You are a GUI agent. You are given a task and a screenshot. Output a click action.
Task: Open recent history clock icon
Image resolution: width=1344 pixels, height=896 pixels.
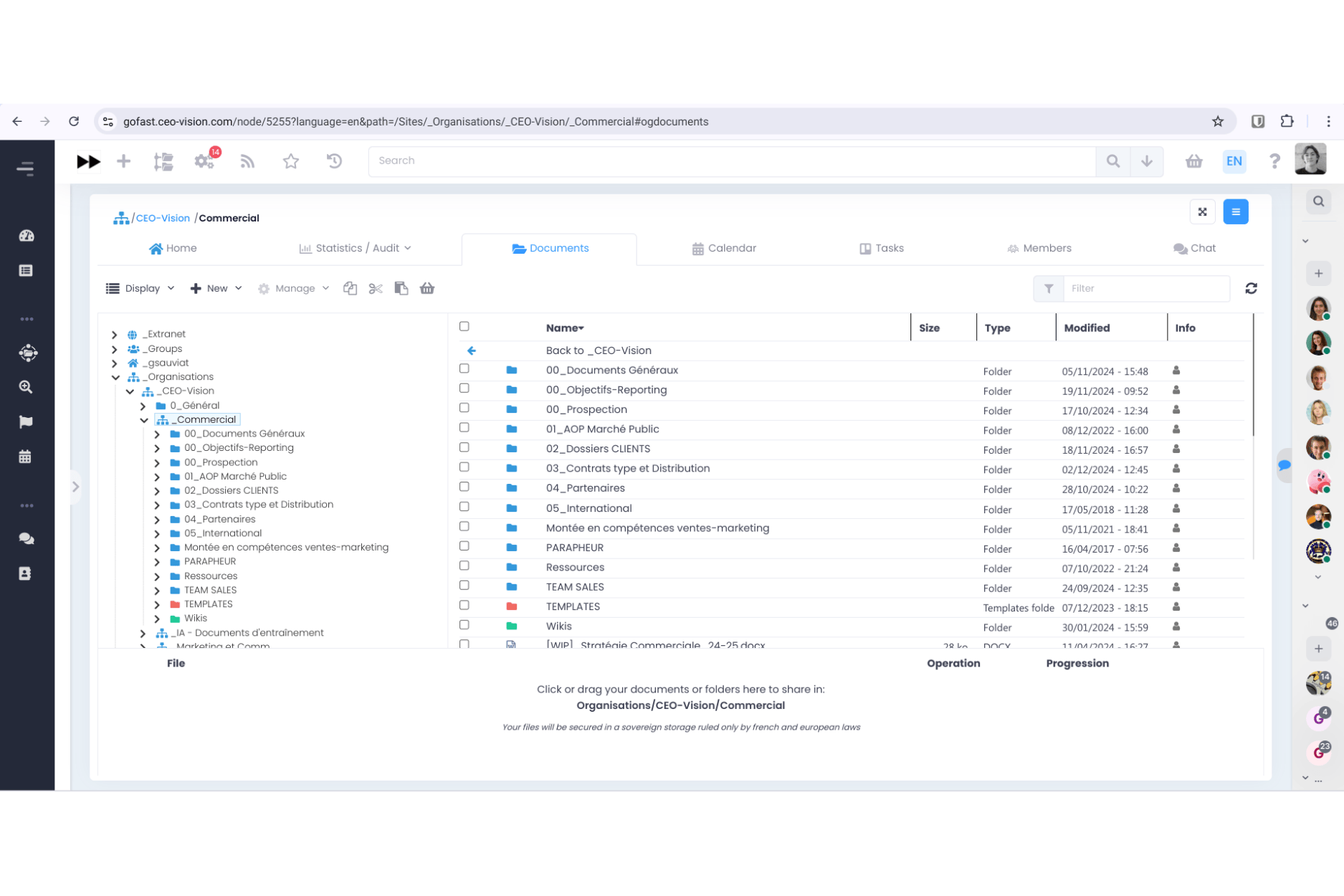pos(334,161)
